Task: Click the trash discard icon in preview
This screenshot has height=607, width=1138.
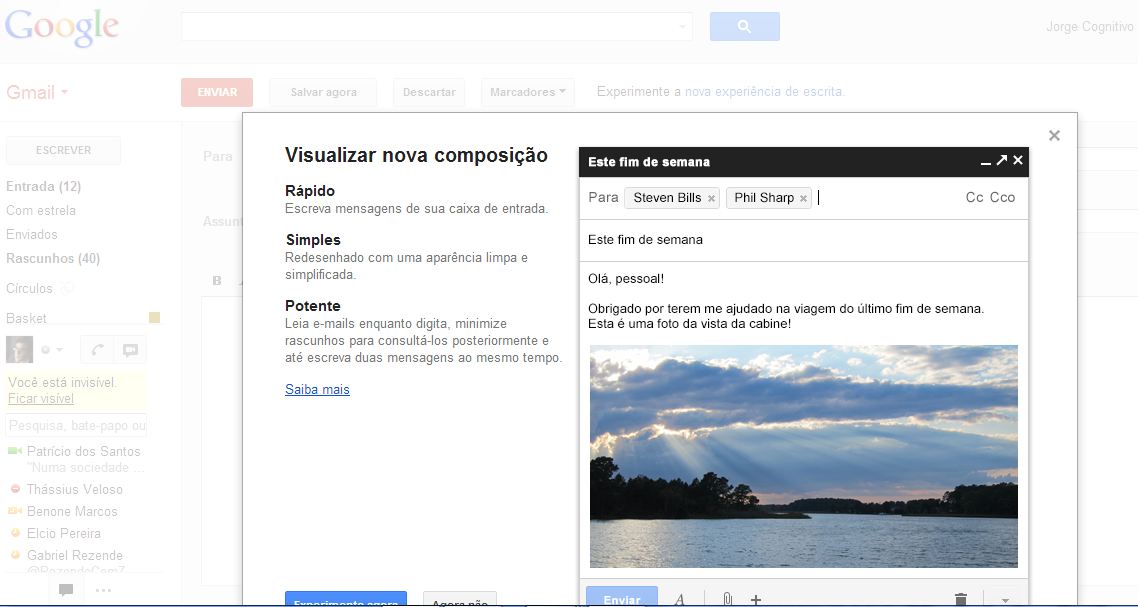Action: (x=961, y=599)
